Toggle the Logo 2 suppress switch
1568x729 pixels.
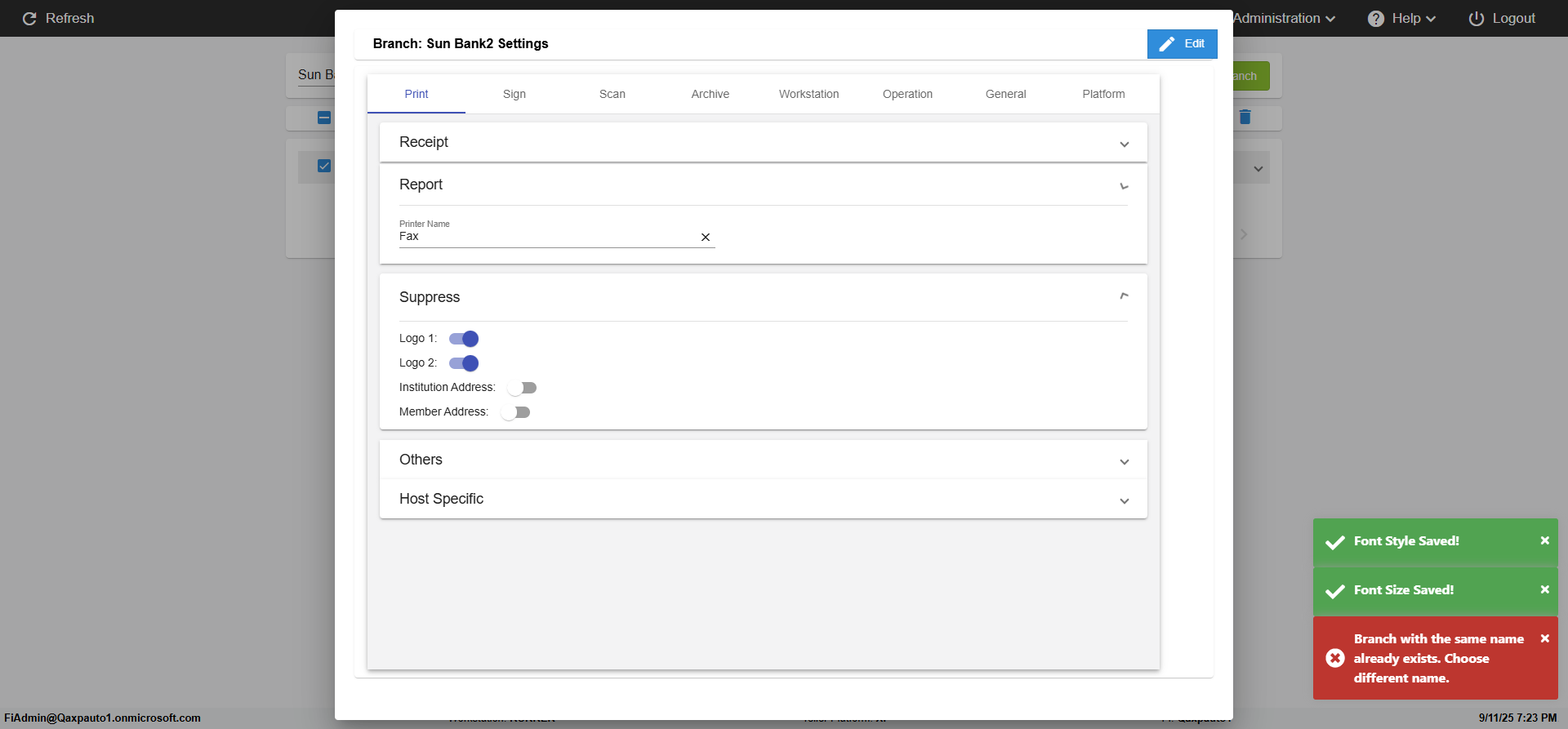pyautogui.click(x=464, y=363)
